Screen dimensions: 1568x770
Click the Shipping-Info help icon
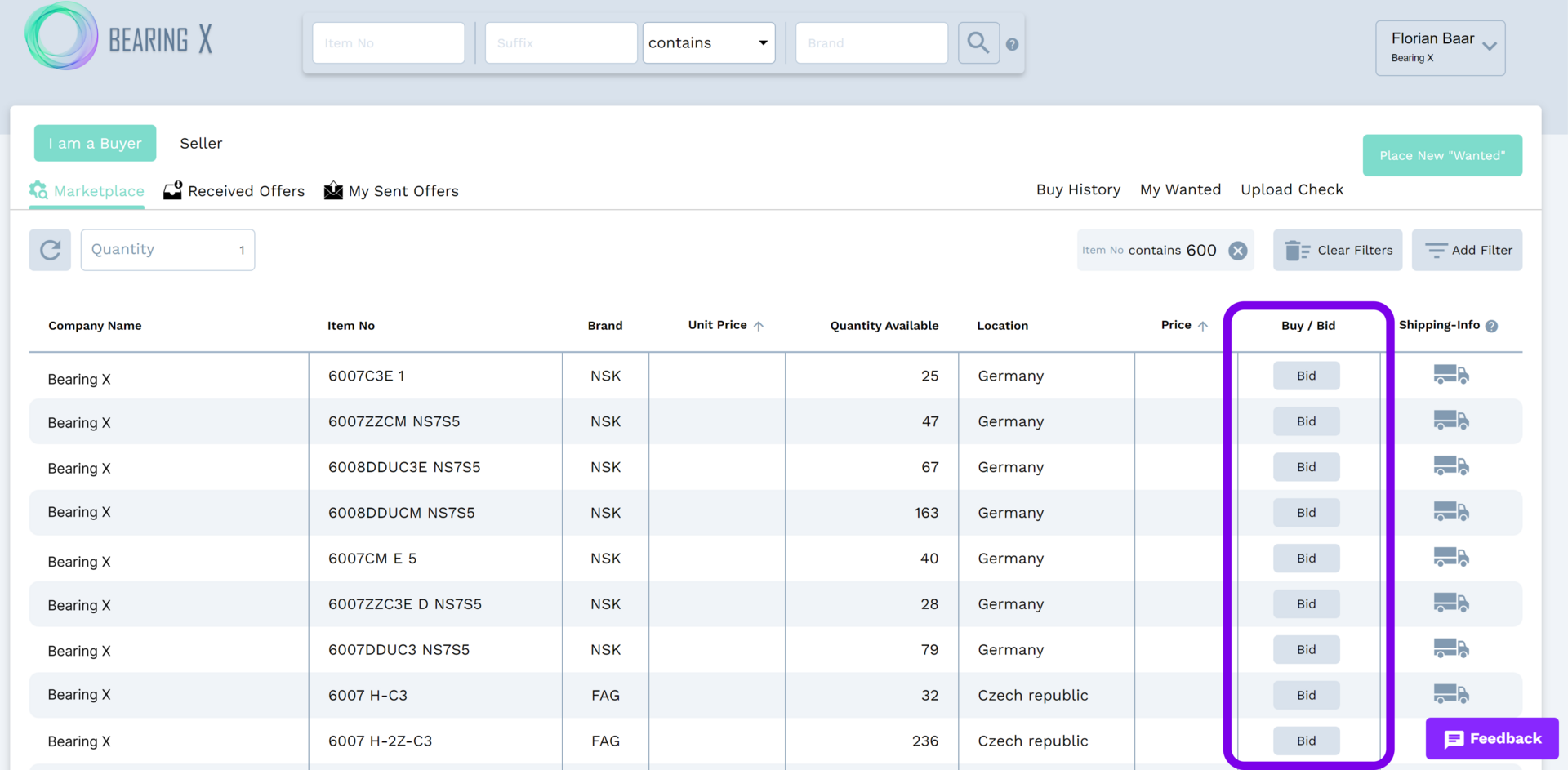pyautogui.click(x=1492, y=326)
